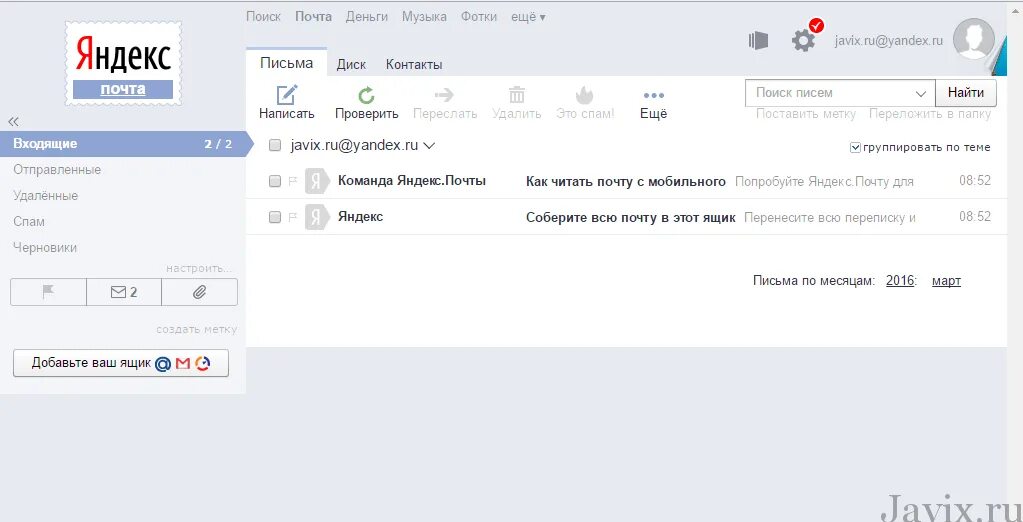Viewport: 1023px width, 522px height.
Task: Collapse sidebar with double-chevron icon
Action: [14, 121]
